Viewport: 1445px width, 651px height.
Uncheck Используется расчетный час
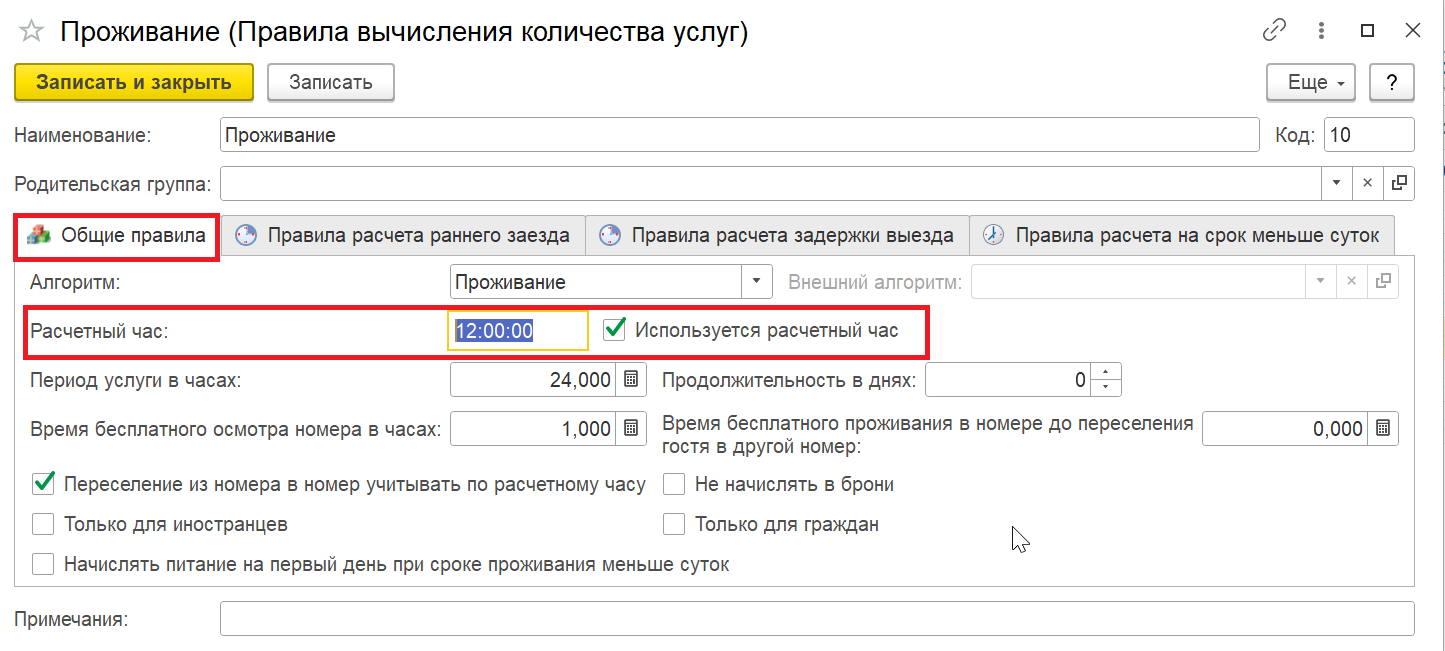[616, 329]
